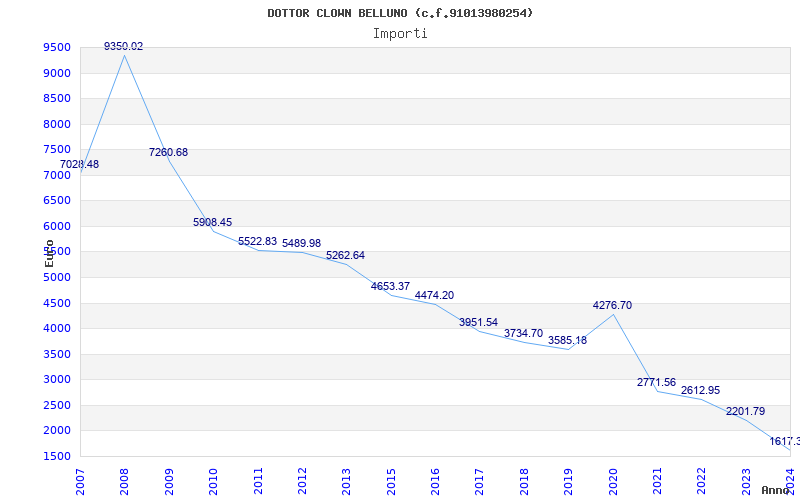Click the Euro y-axis title

pos(49,253)
